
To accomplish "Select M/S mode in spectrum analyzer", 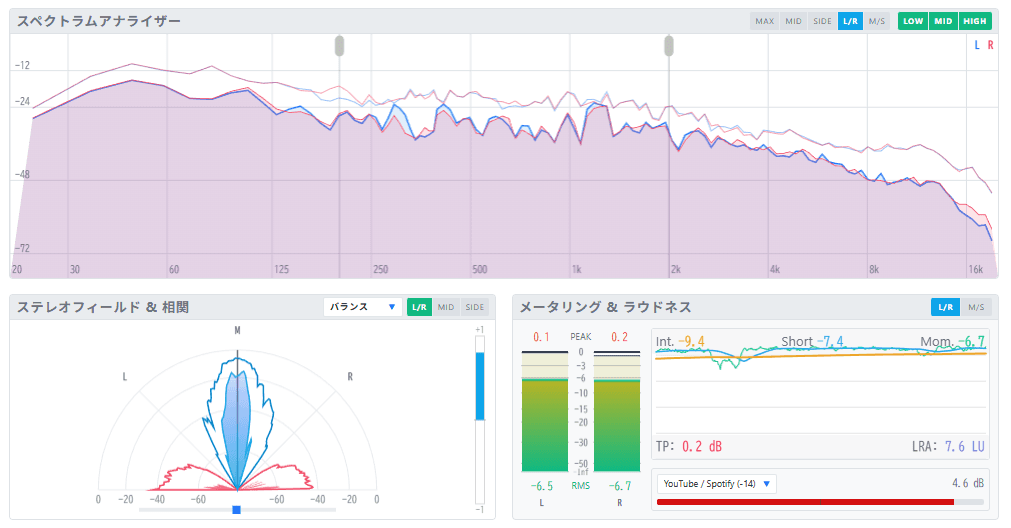I will click(876, 21).
